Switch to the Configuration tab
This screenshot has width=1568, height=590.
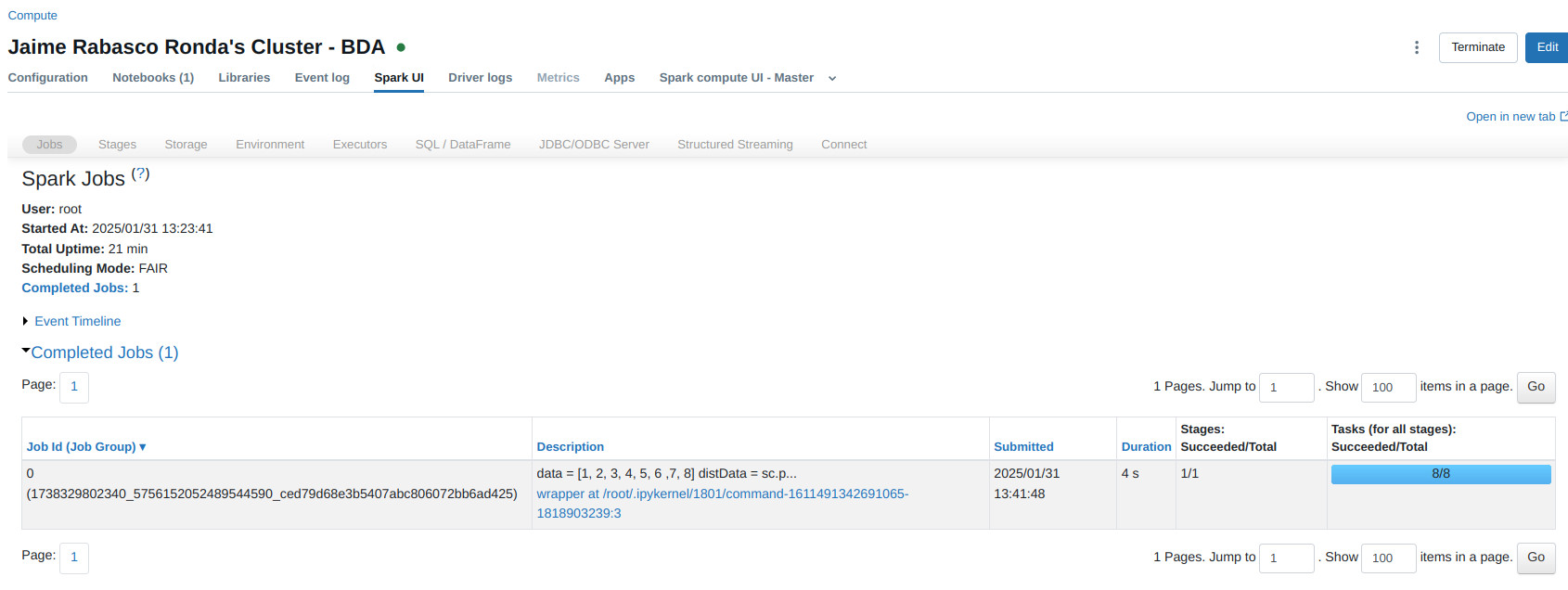pyautogui.click(x=48, y=78)
